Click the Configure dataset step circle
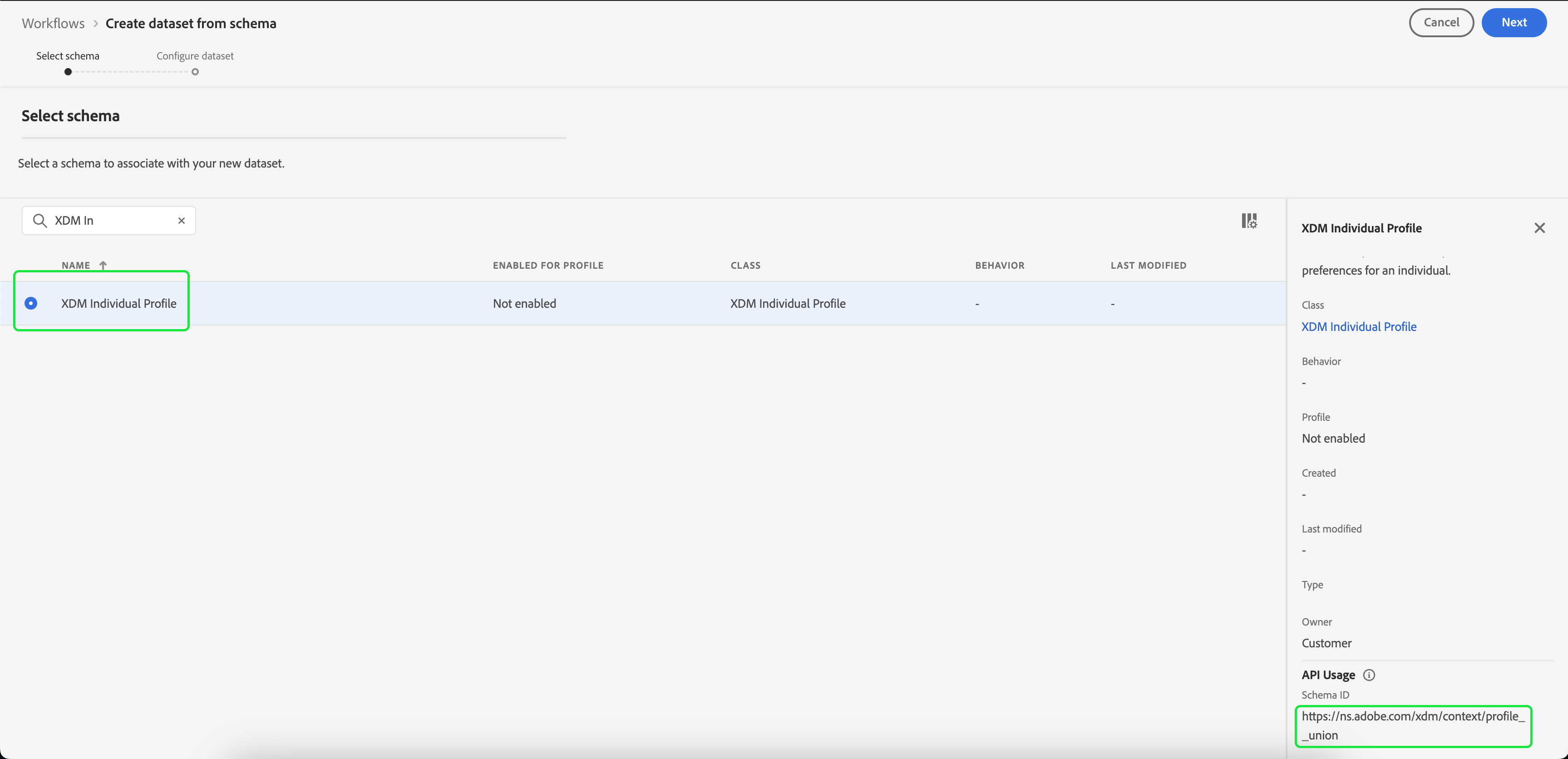The image size is (1568, 759). (195, 72)
